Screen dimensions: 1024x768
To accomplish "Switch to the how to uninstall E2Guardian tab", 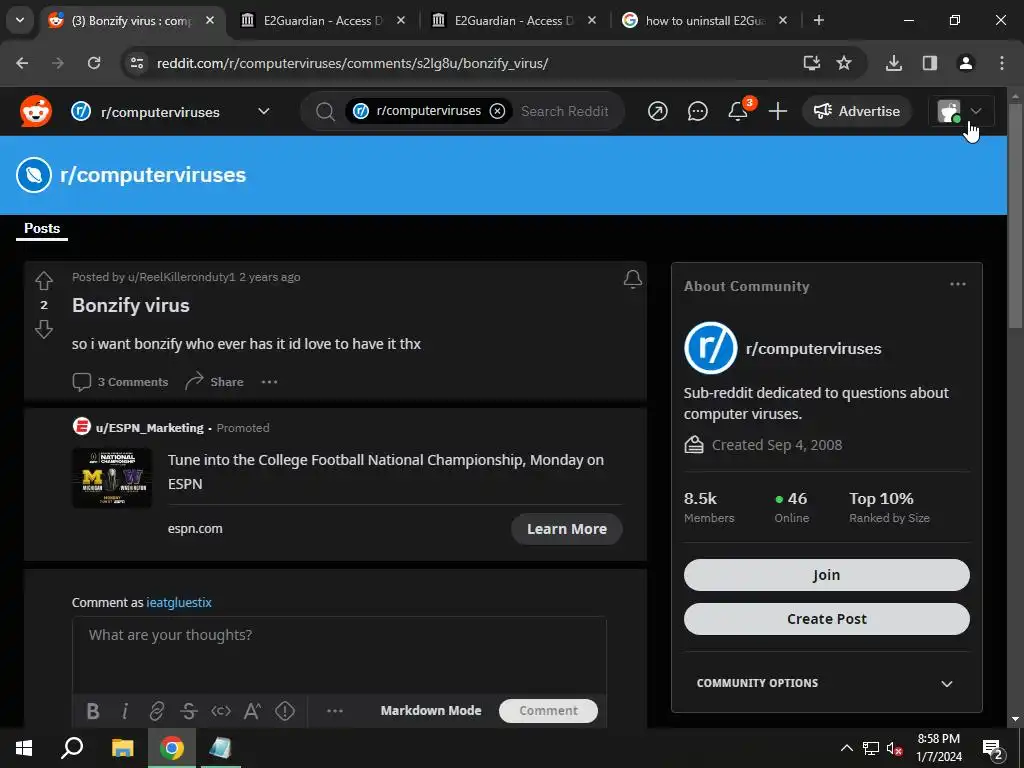I will coord(705,21).
